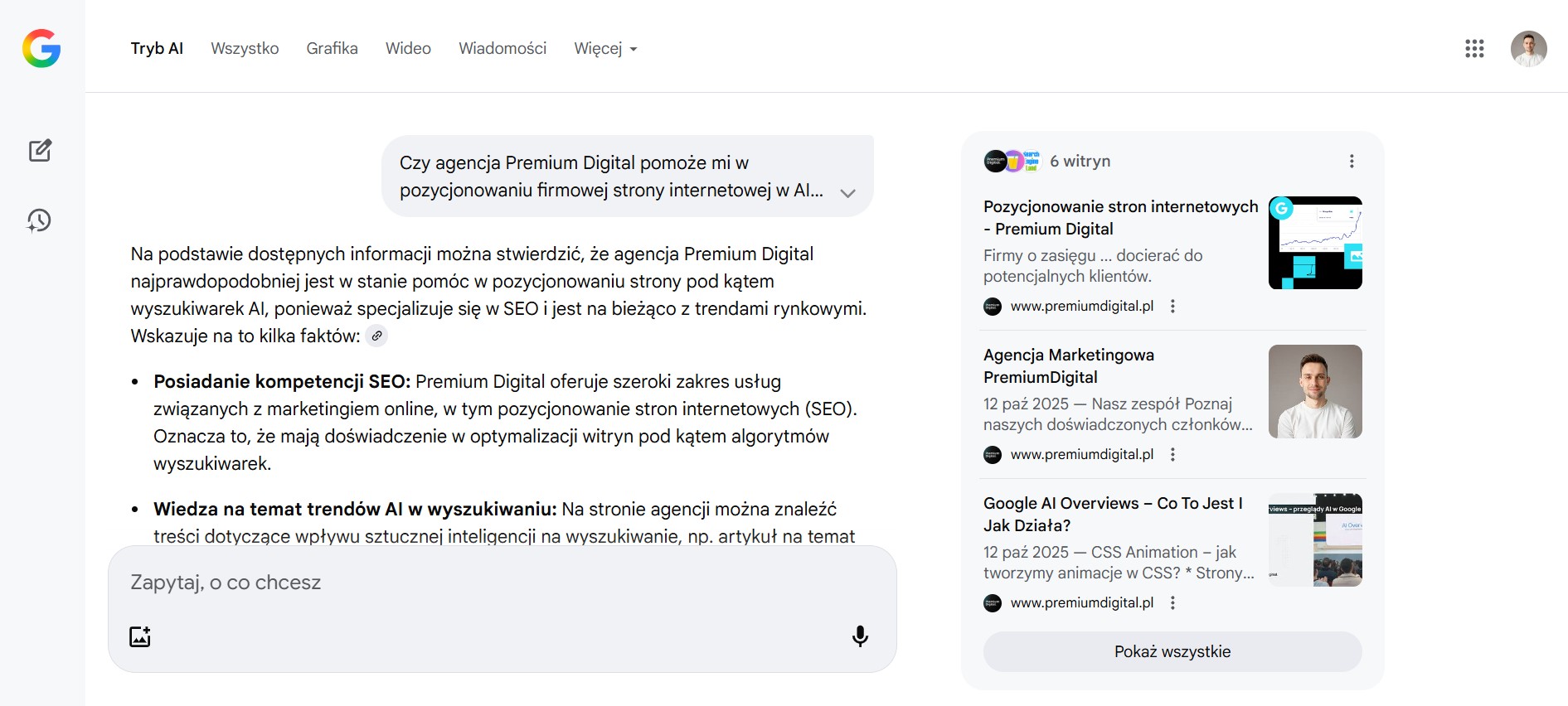Open the Więcej dropdown menu
1568x706 pixels.
(604, 49)
